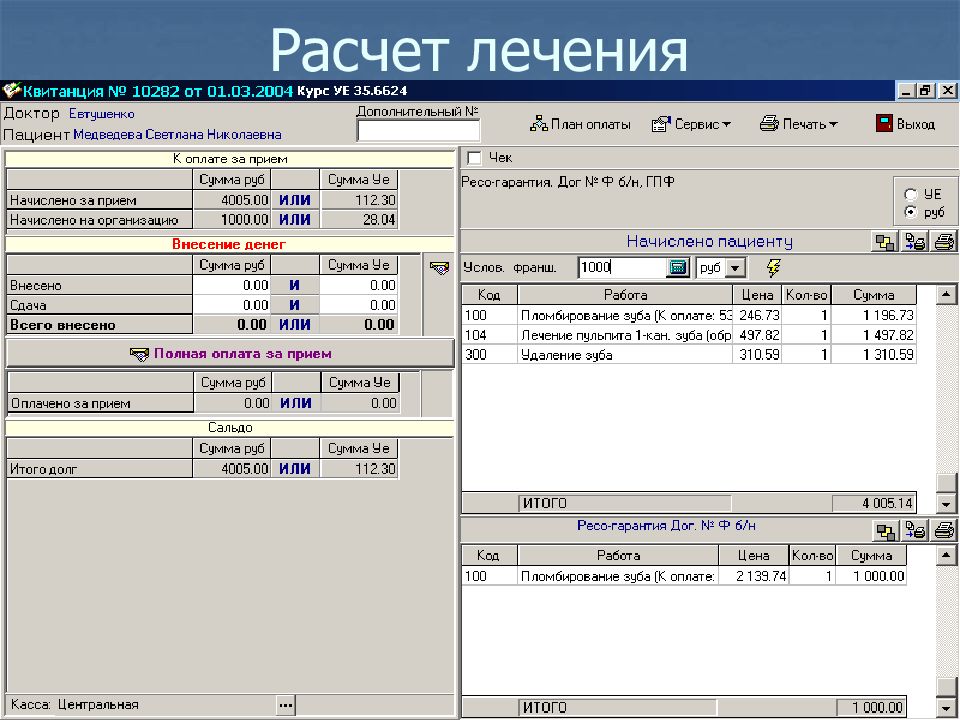The width and height of the screenshot is (960, 720).
Task: Select Пломбирование зуба row with sum 1 196.73
Action: [689, 315]
